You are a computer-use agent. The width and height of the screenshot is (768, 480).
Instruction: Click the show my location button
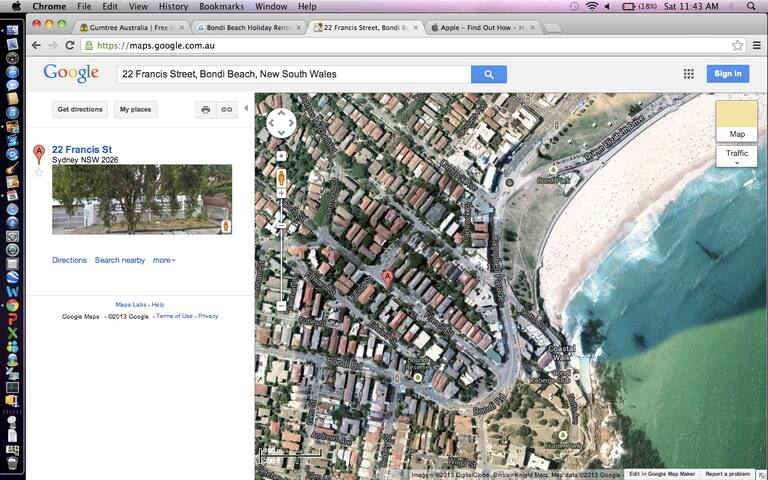[281, 156]
